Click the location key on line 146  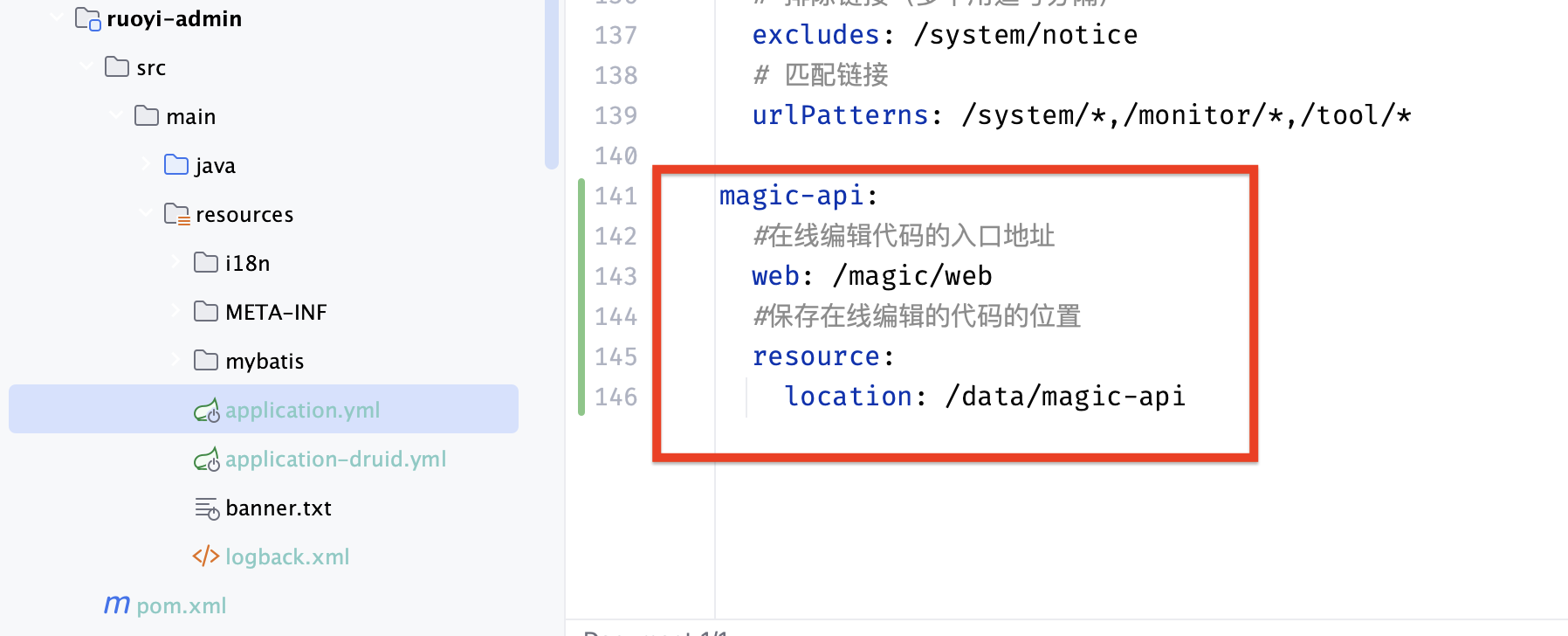click(849, 397)
